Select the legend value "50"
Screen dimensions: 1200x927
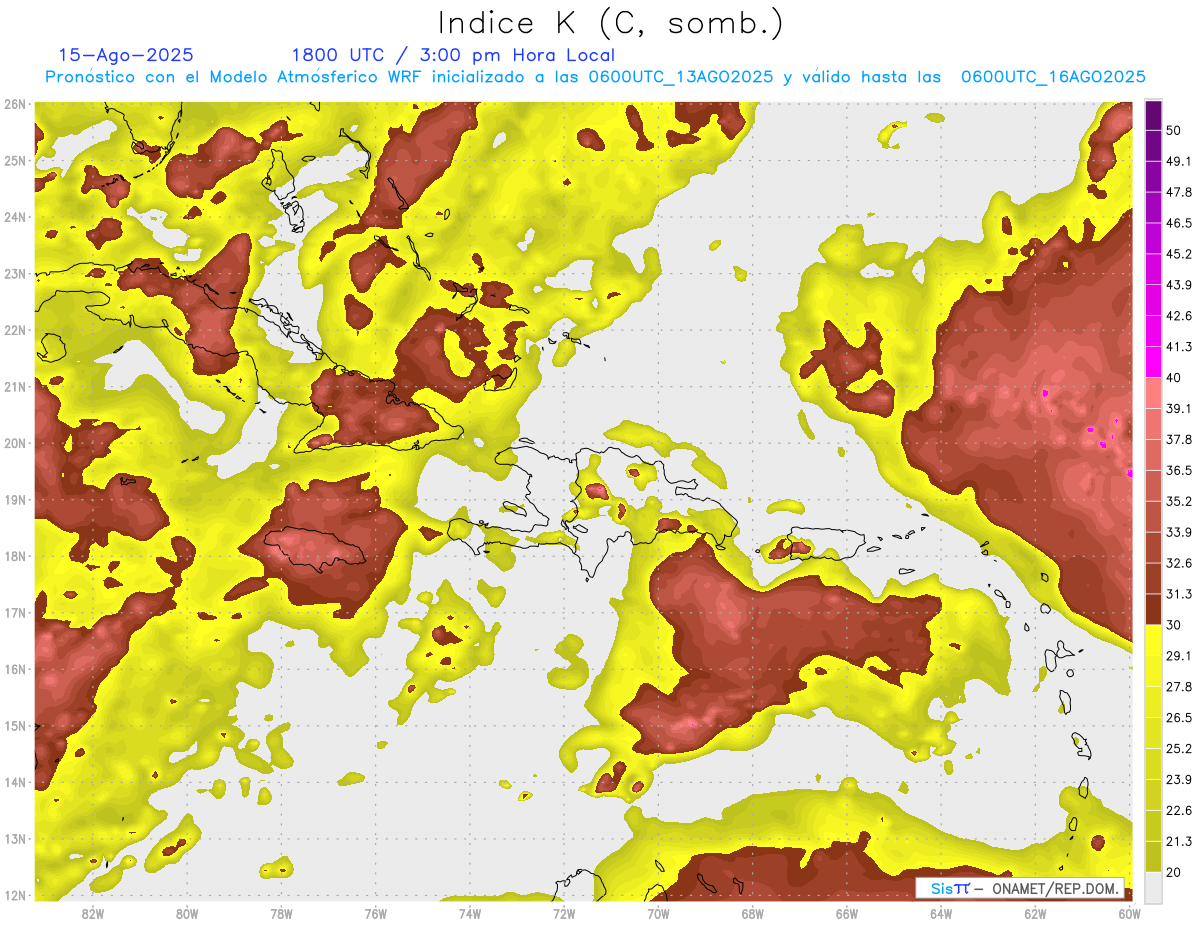pos(1175,131)
